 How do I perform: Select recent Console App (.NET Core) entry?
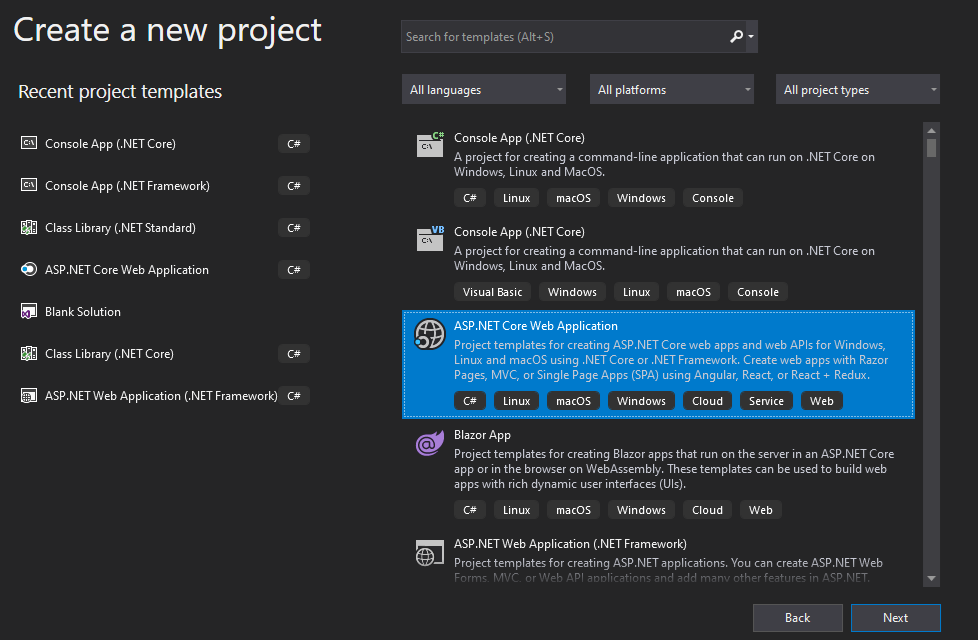165,143
